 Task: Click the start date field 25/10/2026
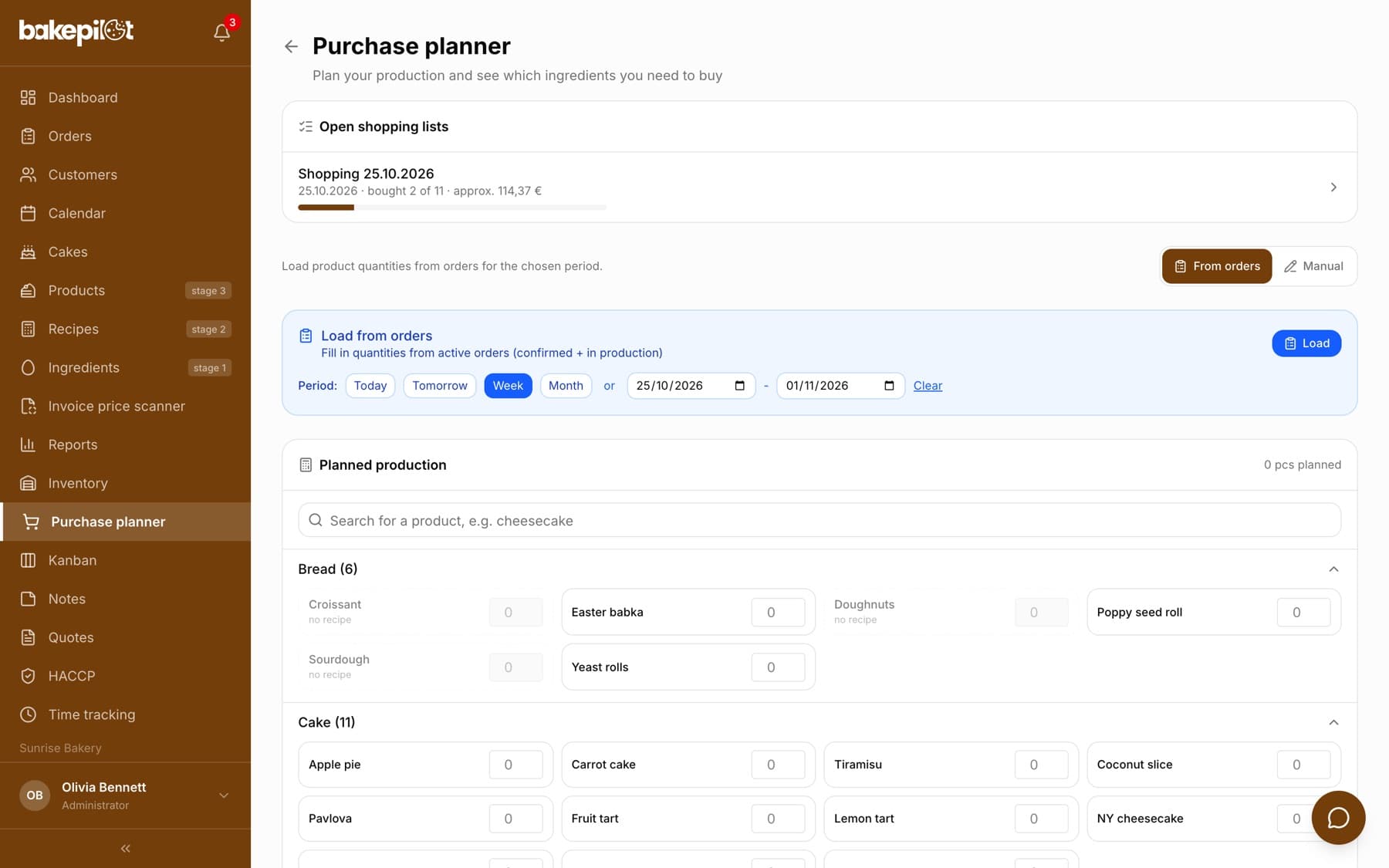click(x=691, y=386)
